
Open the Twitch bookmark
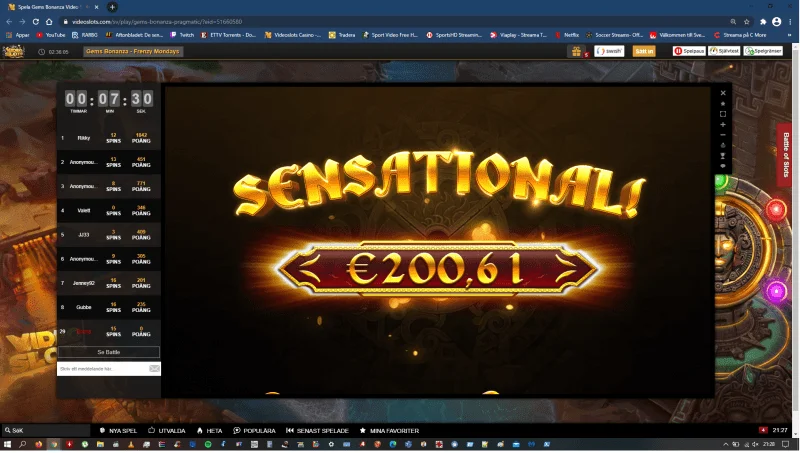coord(182,35)
